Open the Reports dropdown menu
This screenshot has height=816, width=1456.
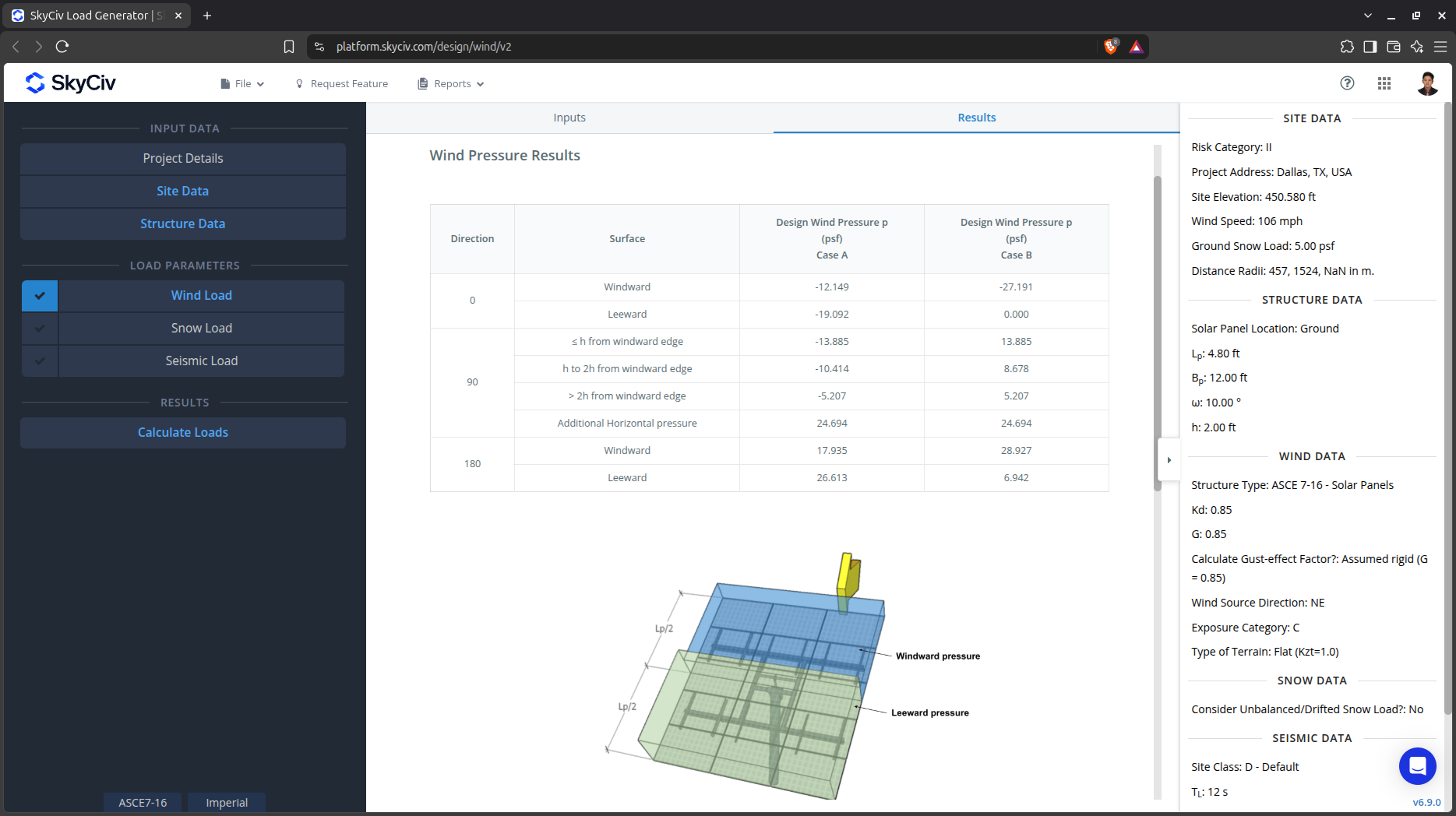point(451,83)
